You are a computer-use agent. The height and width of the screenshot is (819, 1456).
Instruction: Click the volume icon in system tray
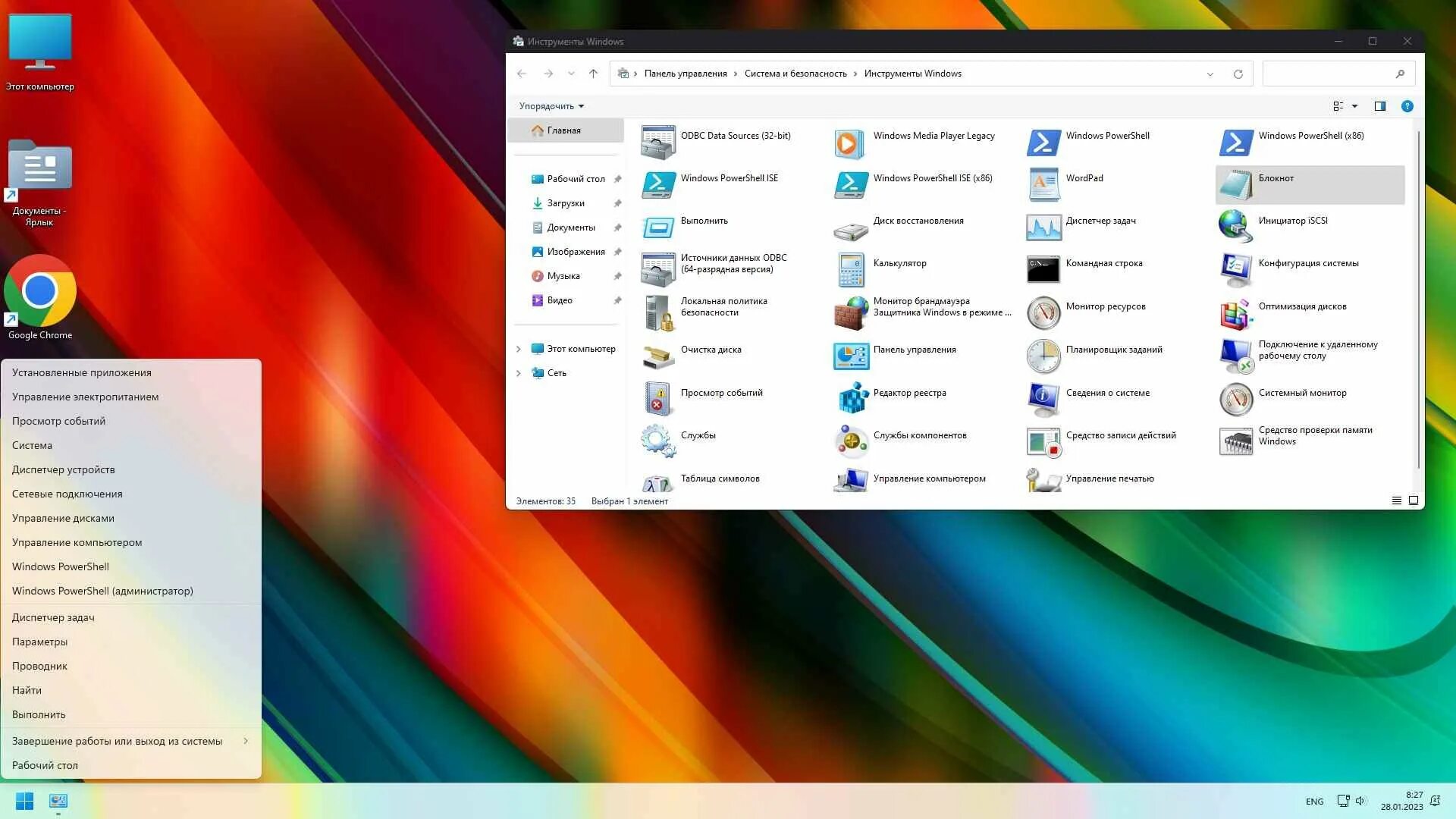(x=1360, y=801)
